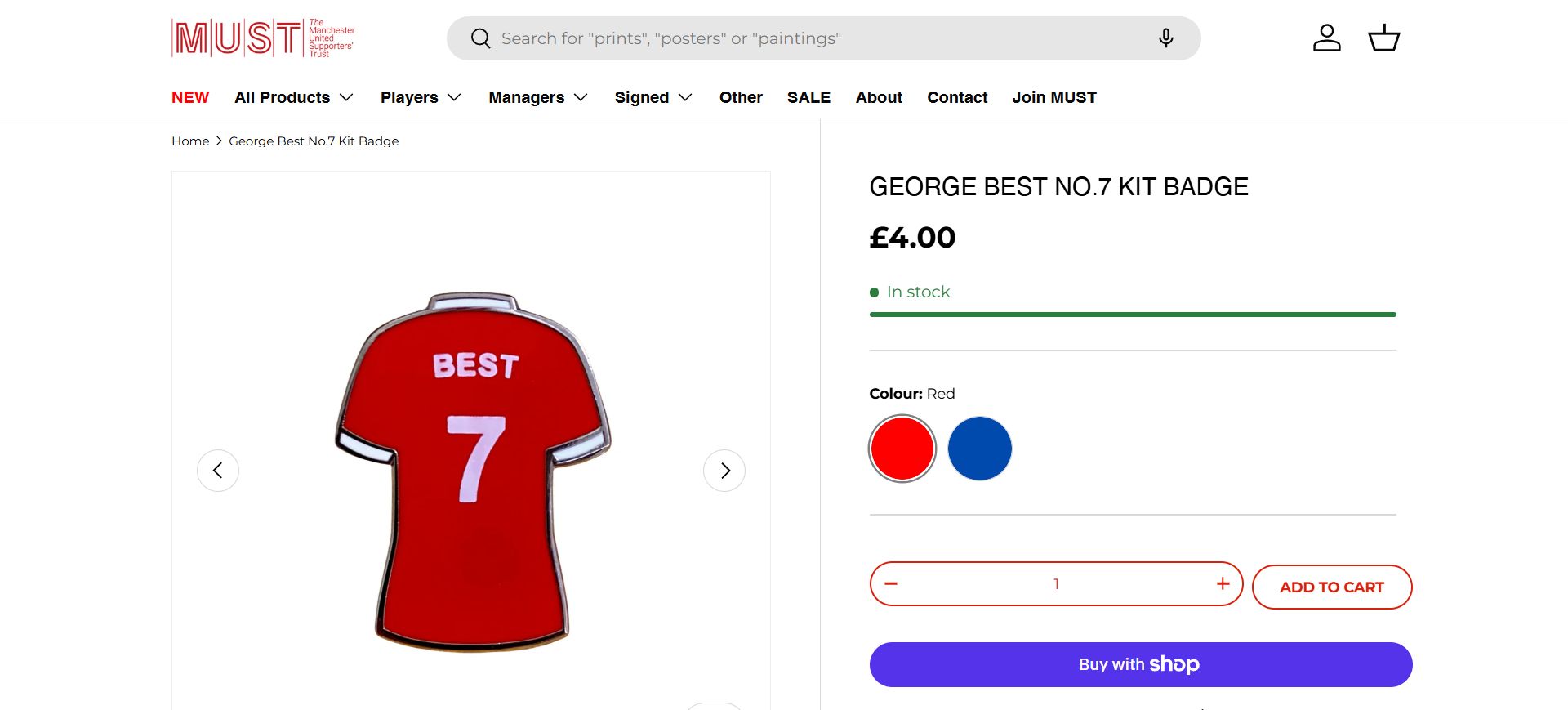This screenshot has width=1568, height=710.
Task: Select the Blue colour swatch
Action: click(980, 449)
